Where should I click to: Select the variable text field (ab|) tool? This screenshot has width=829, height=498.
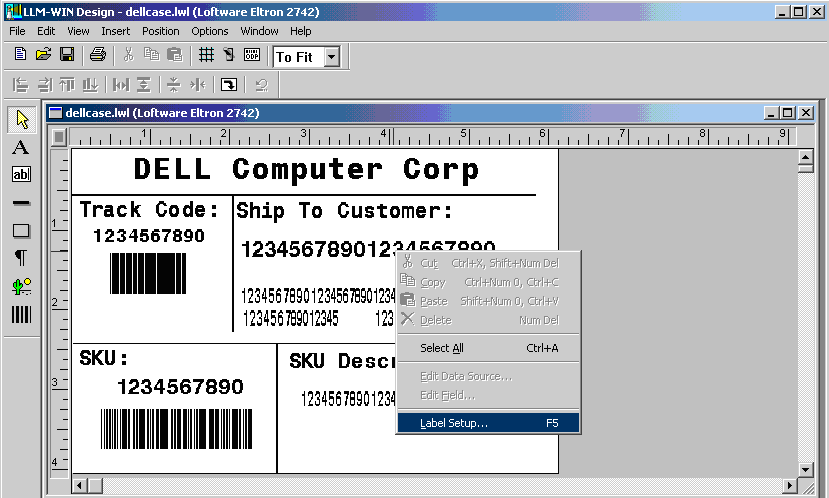[21, 175]
